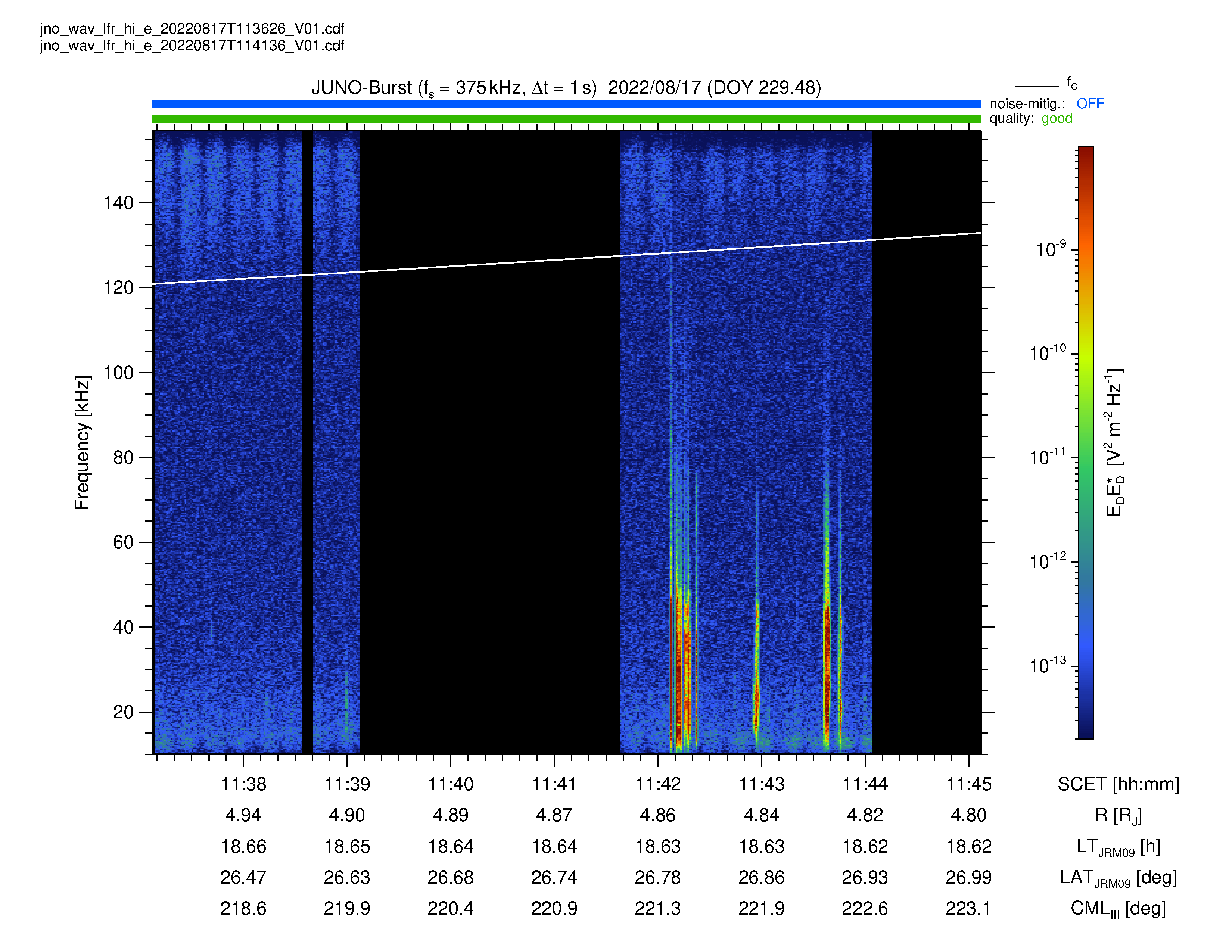Click the 11:45 time axis label
This screenshot has width=1232, height=952.
pyautogui.click(x=968, y=784)
